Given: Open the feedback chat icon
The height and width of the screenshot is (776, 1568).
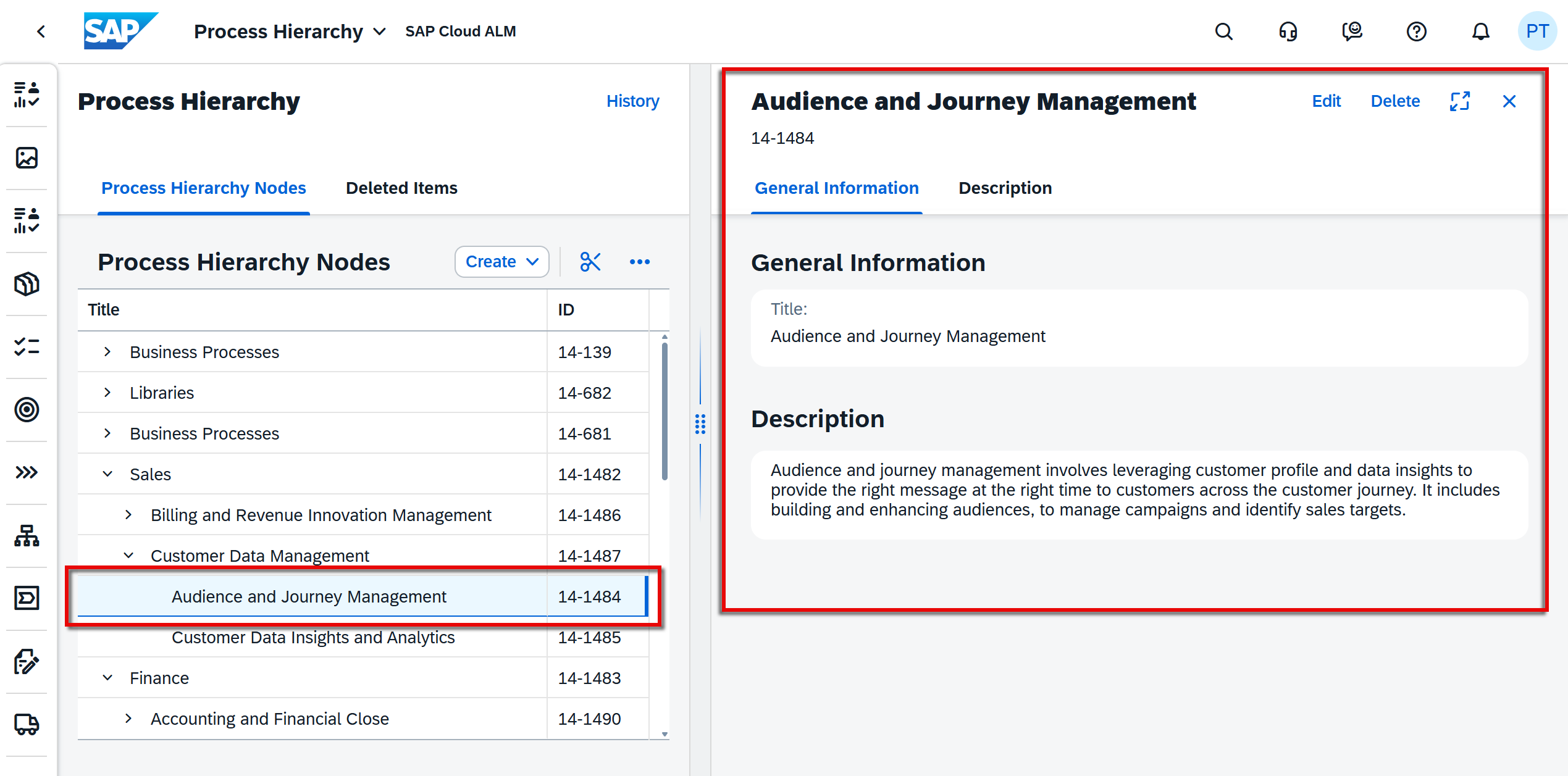Looking at the screenshot, I should 1352,31.
